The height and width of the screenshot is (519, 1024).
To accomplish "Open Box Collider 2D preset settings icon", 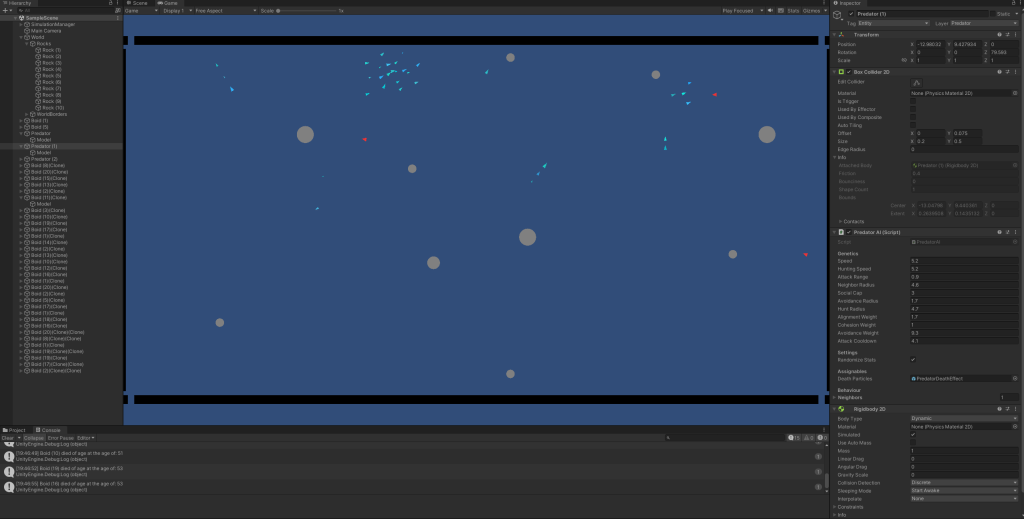I will click(1008, 72).
